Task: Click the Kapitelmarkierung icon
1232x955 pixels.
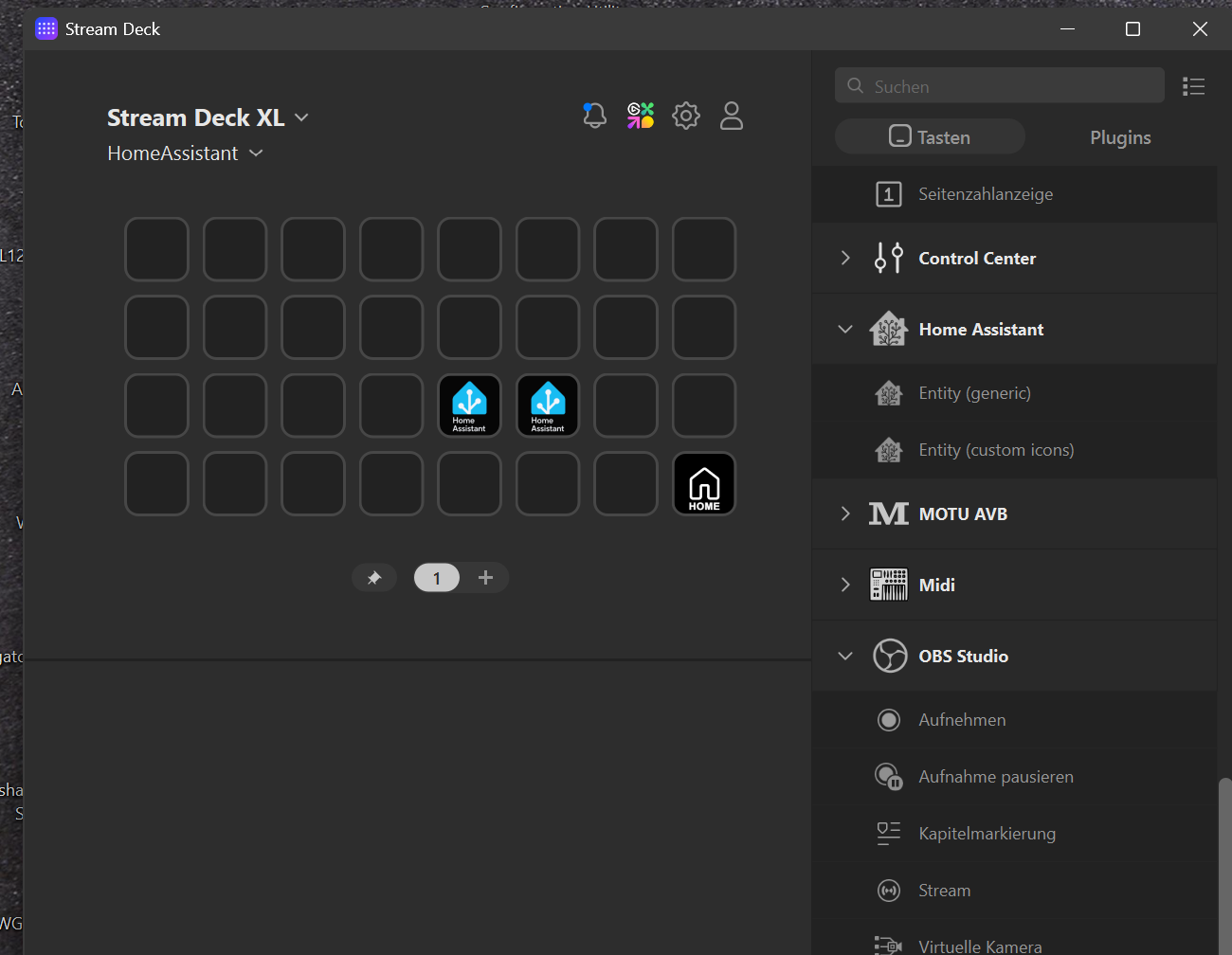Action: point(889,834)
